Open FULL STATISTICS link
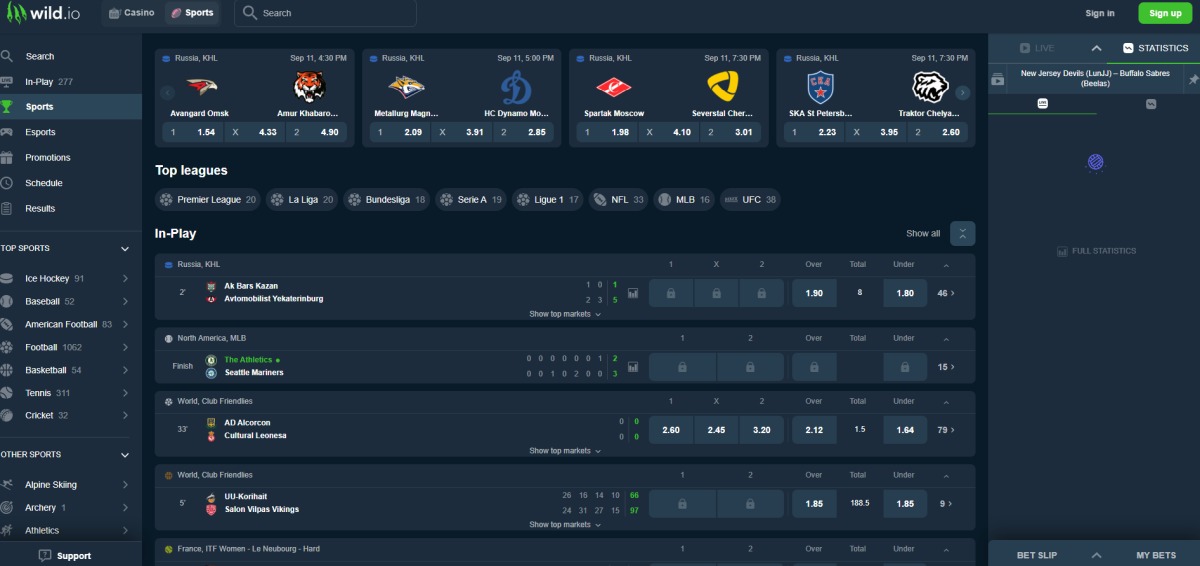The image size is (1200, 566). pyautogui.click(x=1096, y=251)
